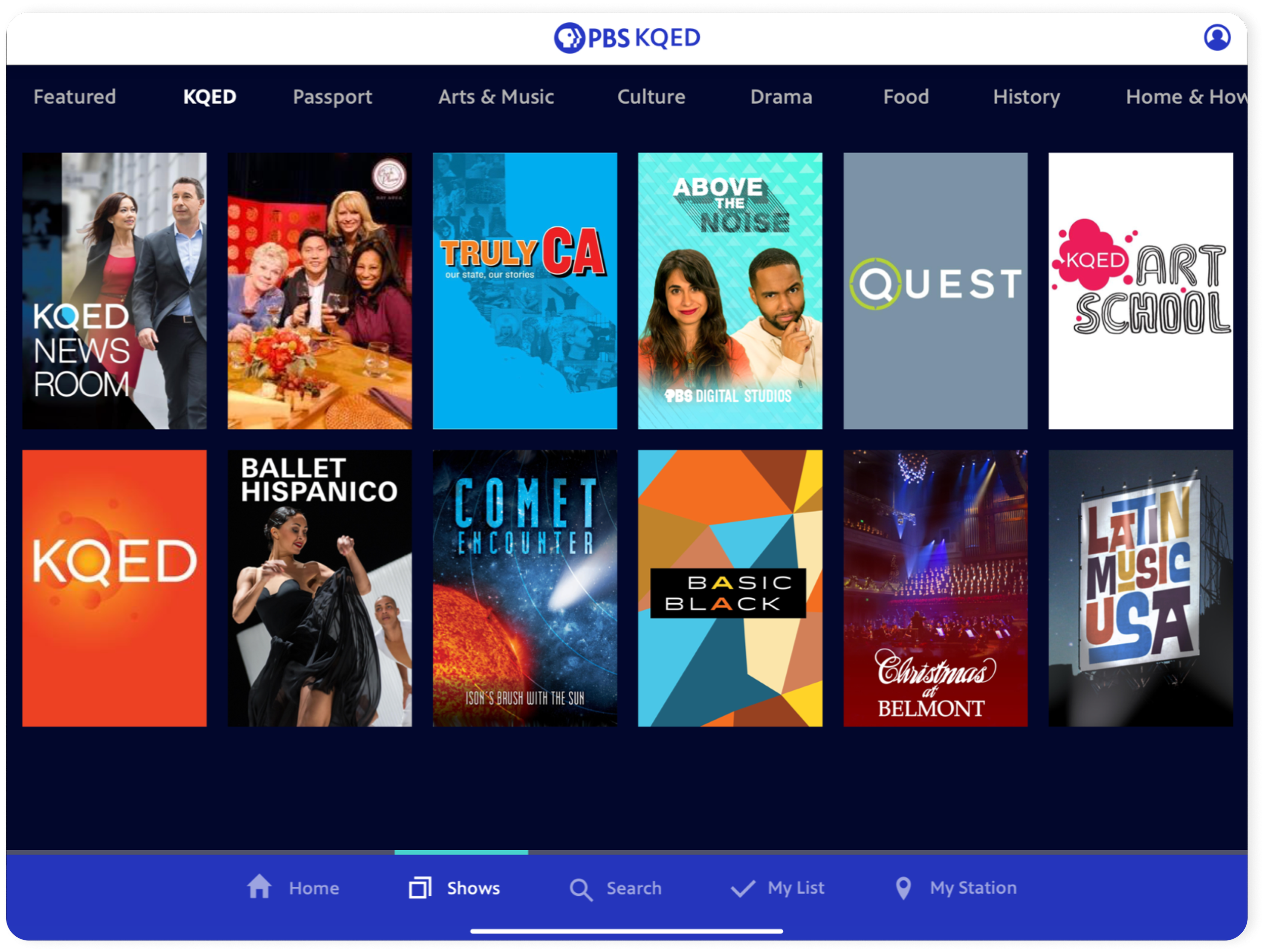Image resolution: width=1265 pixels, height=952 pixels.
Task: Tap the Home house icon
Action: [x=259, y=887]
